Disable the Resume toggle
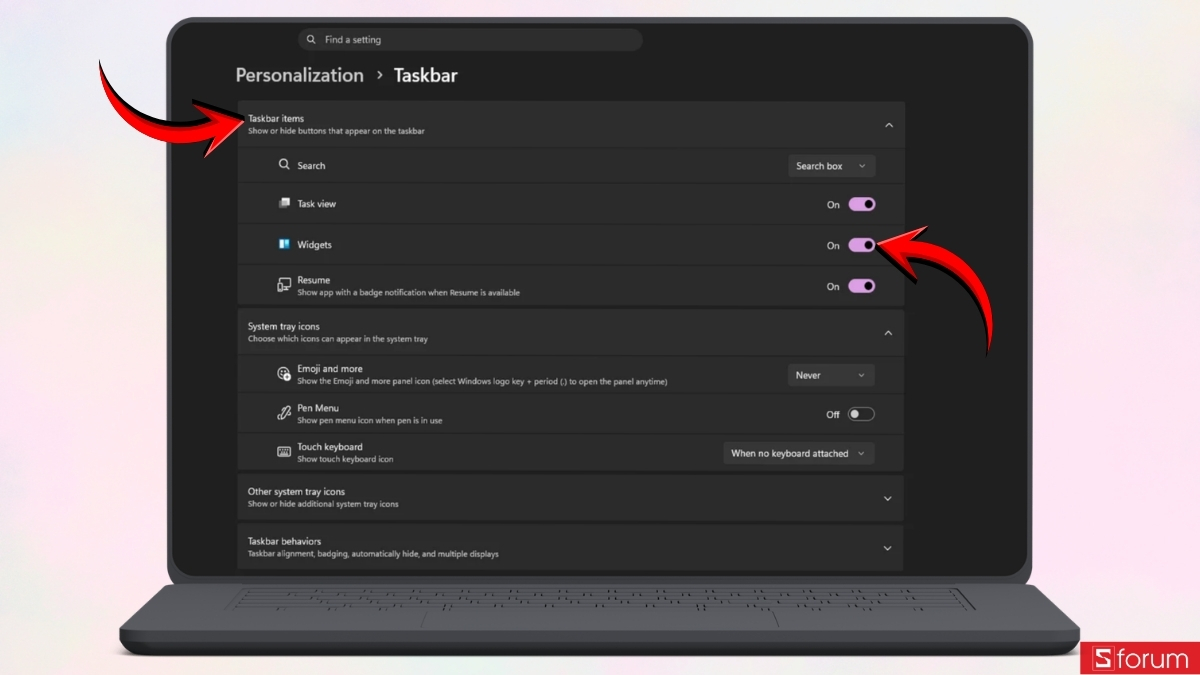The image size is (1200, 675). 862,286
